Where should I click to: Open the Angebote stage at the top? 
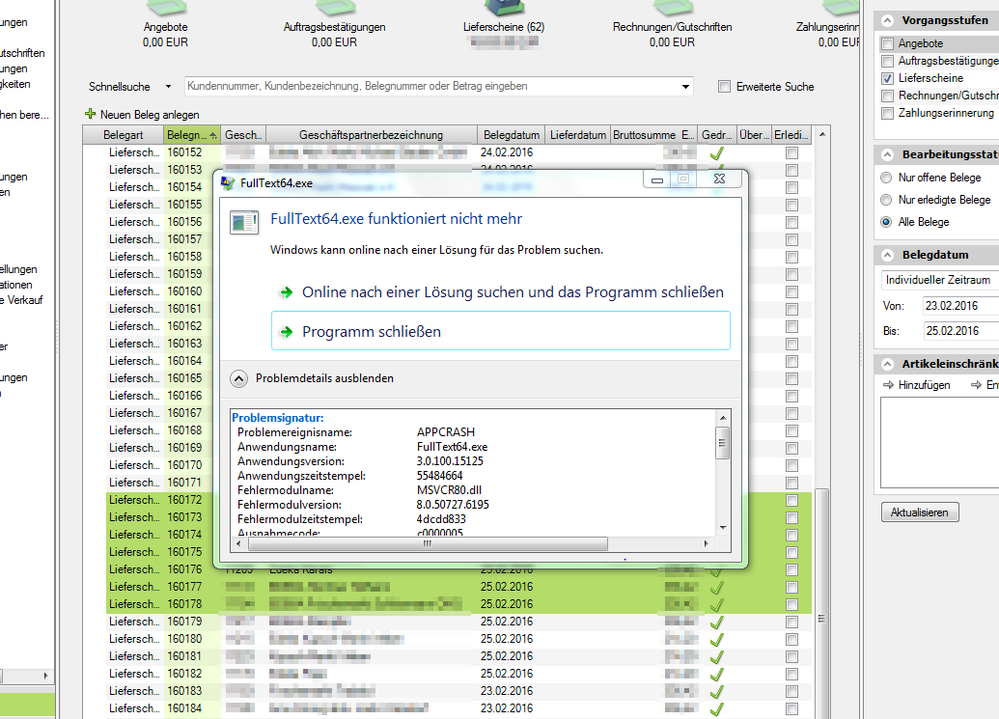tap(166, 25)
